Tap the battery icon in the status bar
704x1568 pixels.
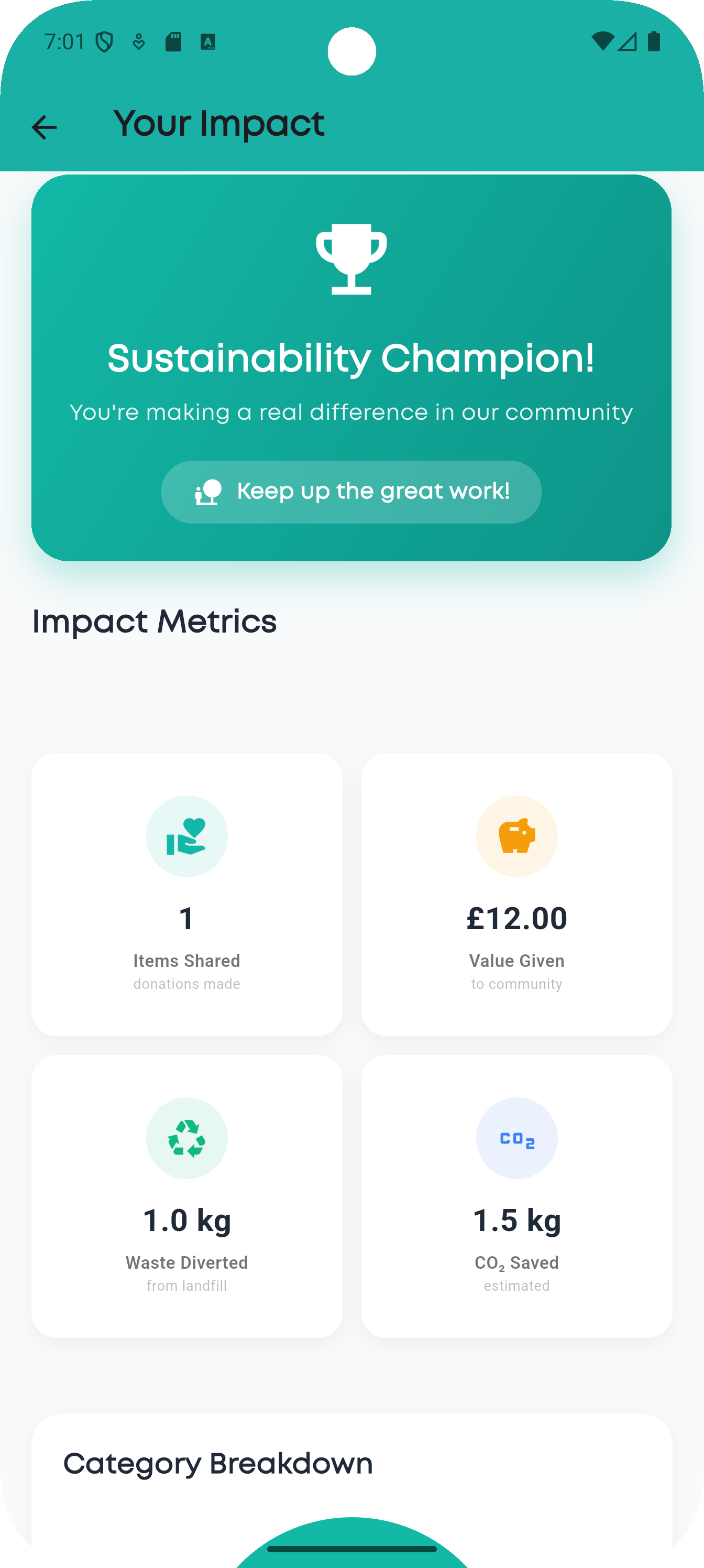654,41
